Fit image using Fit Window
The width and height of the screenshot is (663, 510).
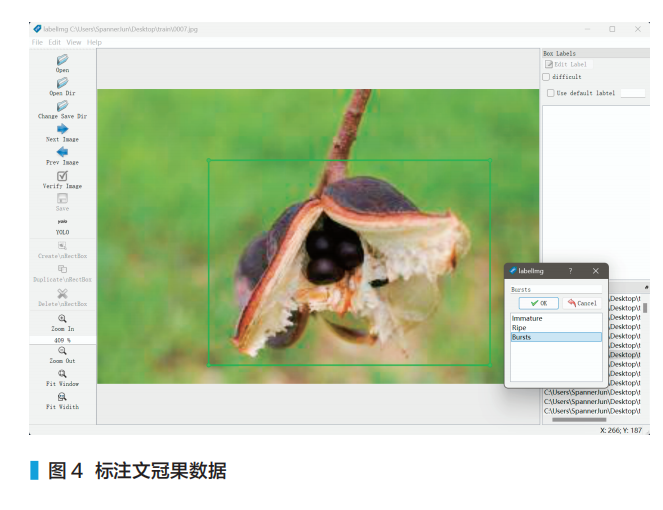[62, 375]
